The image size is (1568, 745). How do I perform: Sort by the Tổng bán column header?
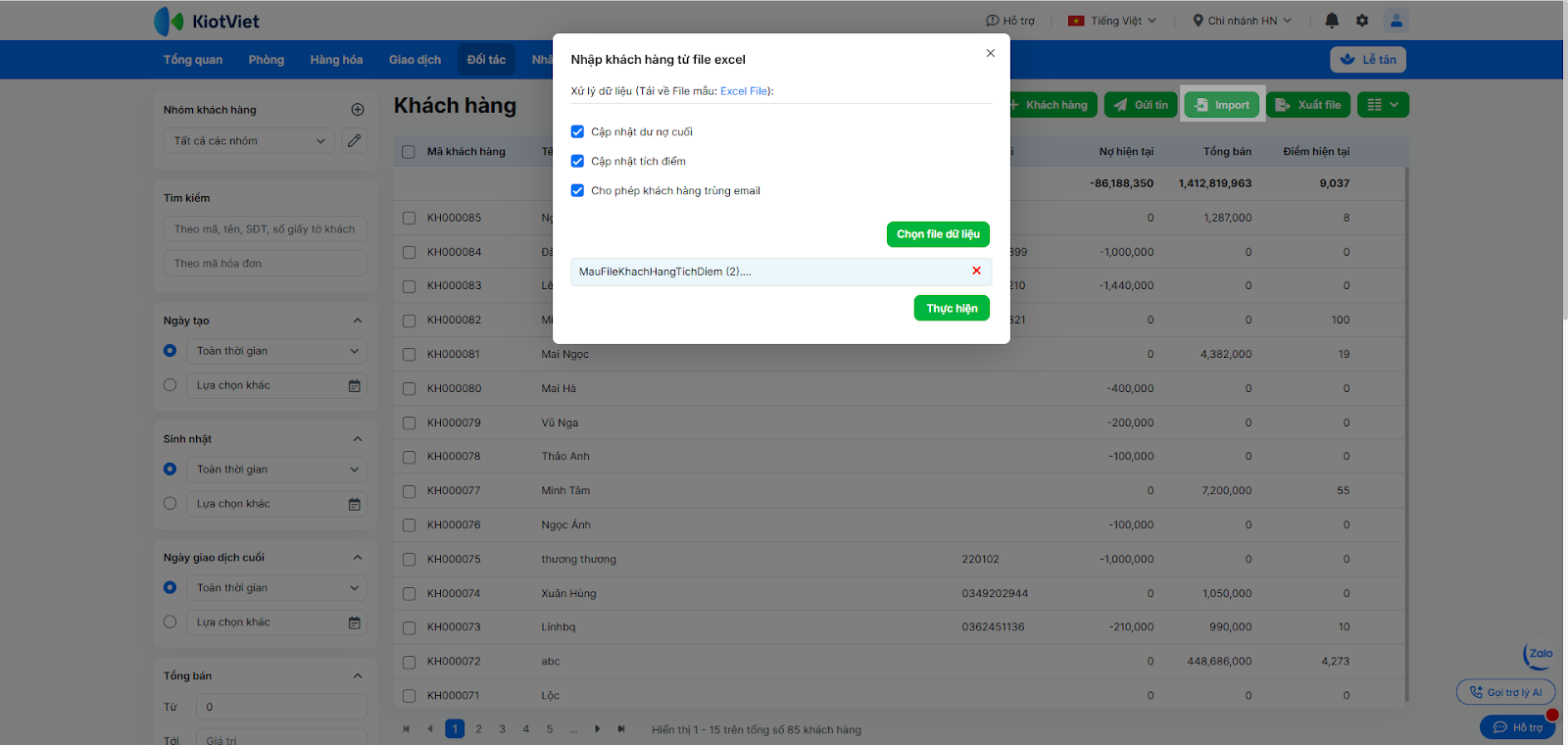(x=1227, y=152)
